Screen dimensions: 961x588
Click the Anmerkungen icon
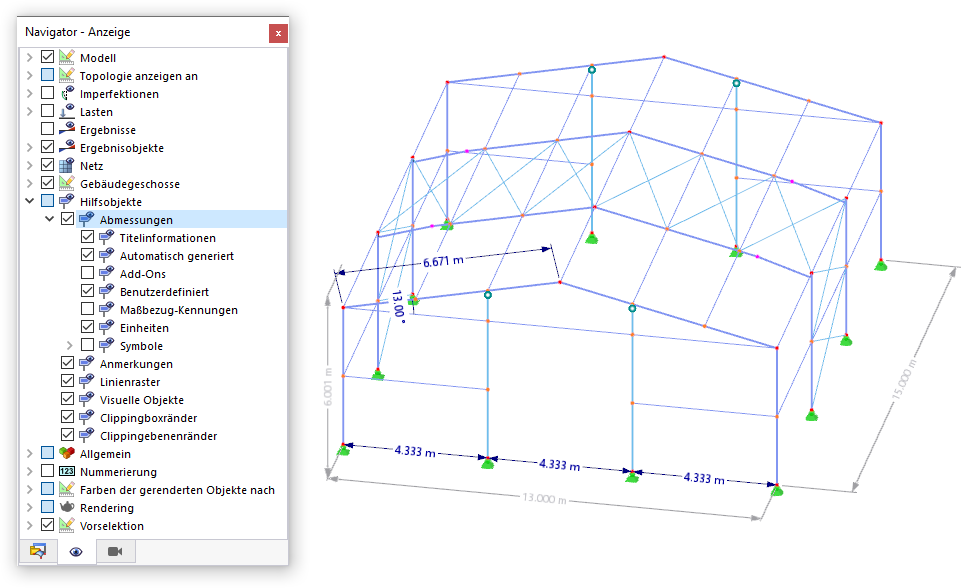point(87,363)
